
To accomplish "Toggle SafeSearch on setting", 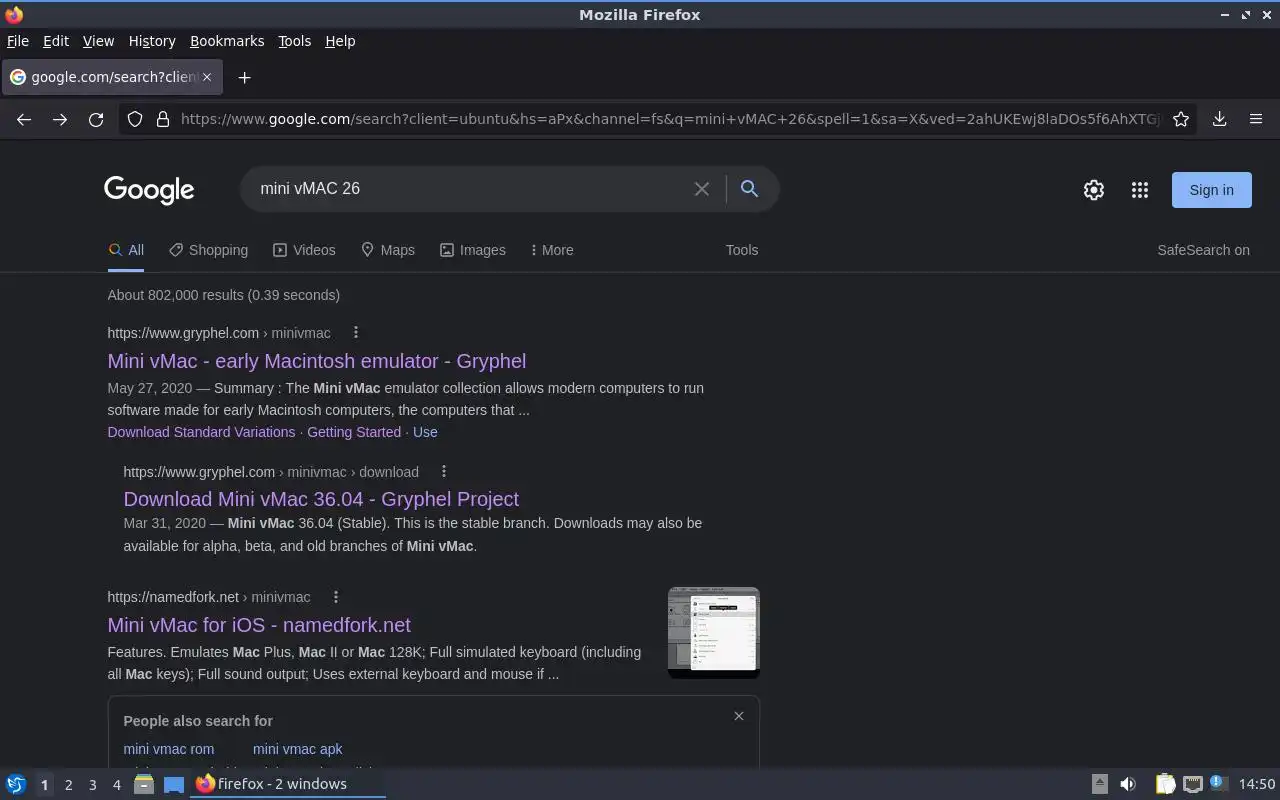I will (1203, 250).
